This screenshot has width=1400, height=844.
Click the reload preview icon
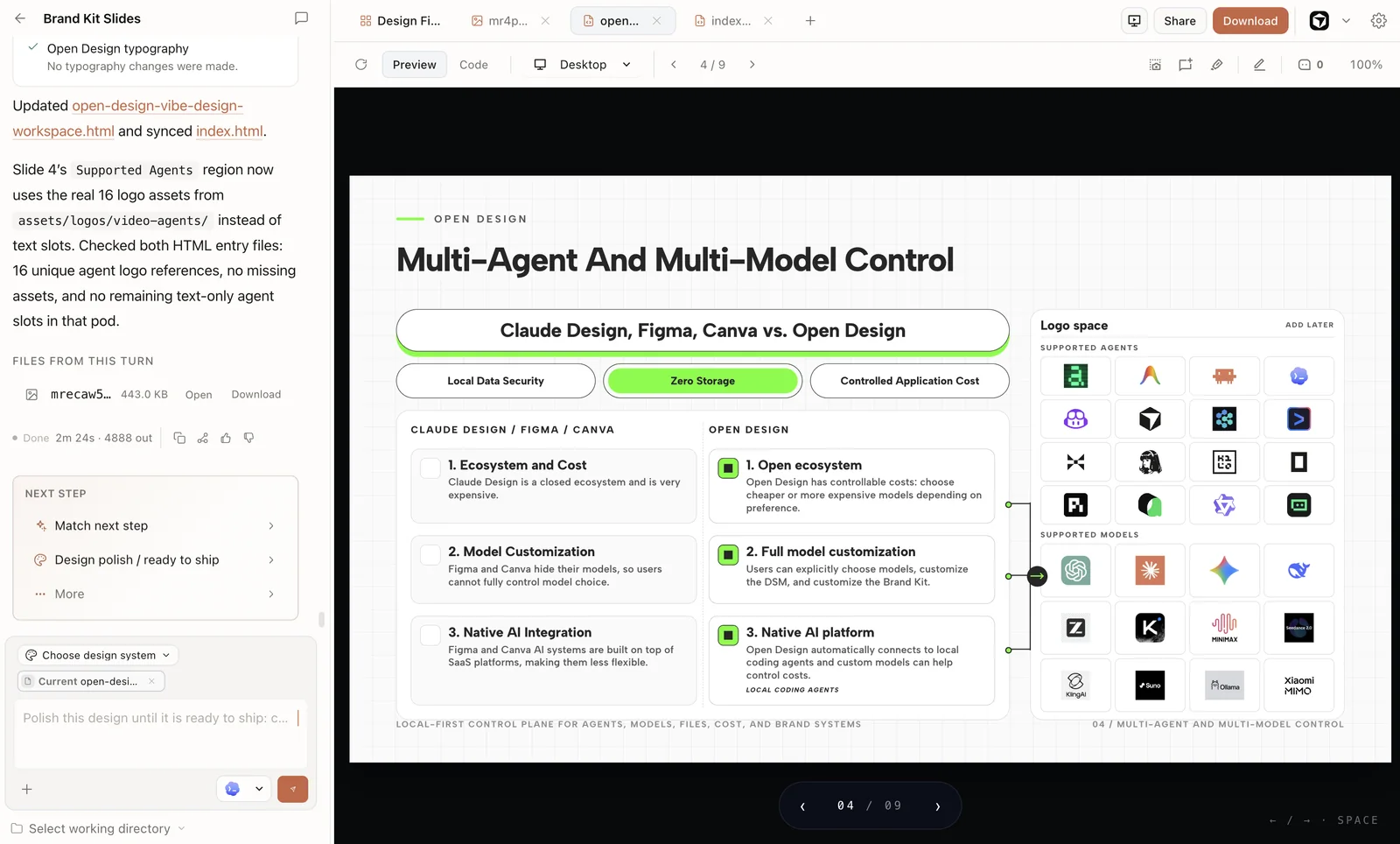[360, 65]
